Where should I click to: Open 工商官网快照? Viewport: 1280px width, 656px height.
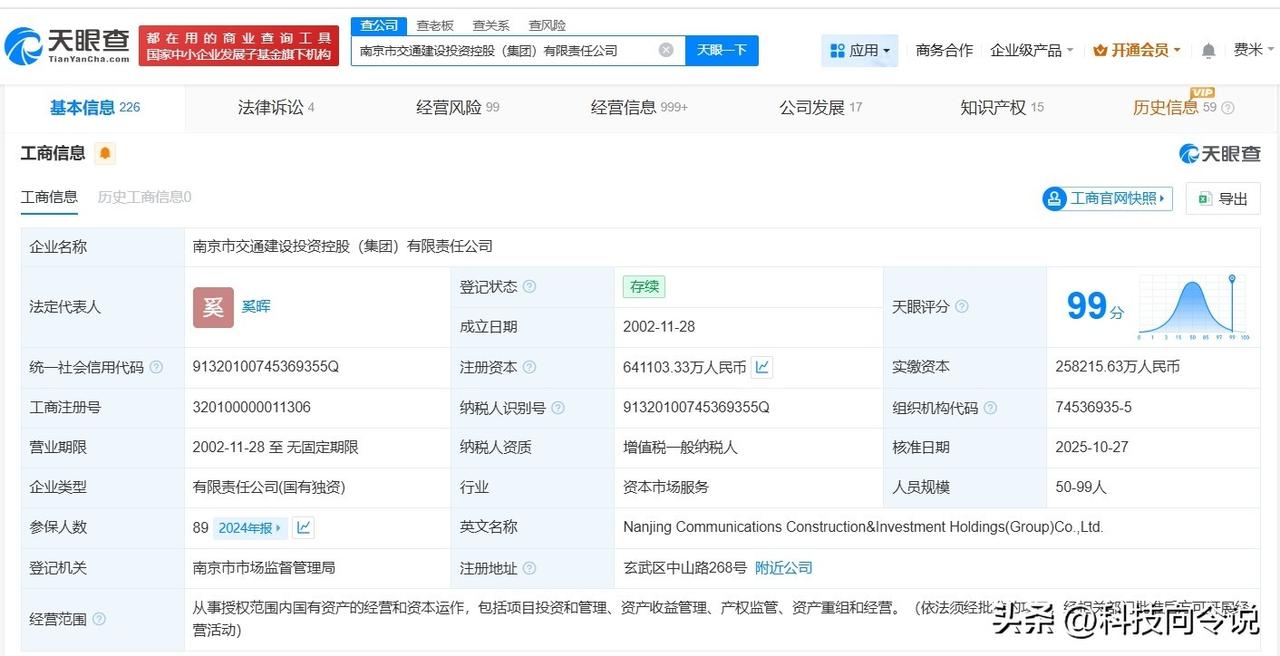1107,198
